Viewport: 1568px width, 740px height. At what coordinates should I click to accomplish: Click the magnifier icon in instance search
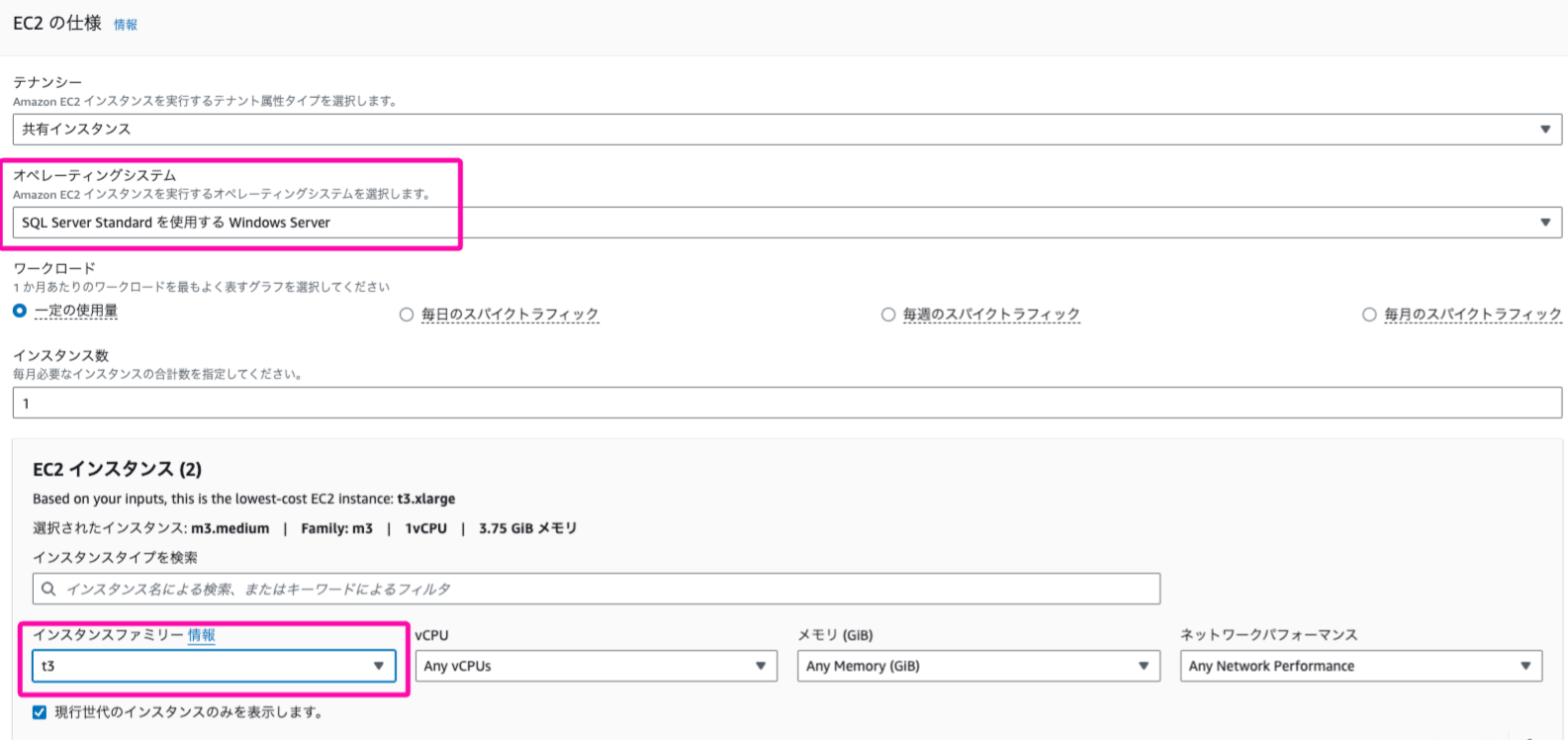coord(48,589)
